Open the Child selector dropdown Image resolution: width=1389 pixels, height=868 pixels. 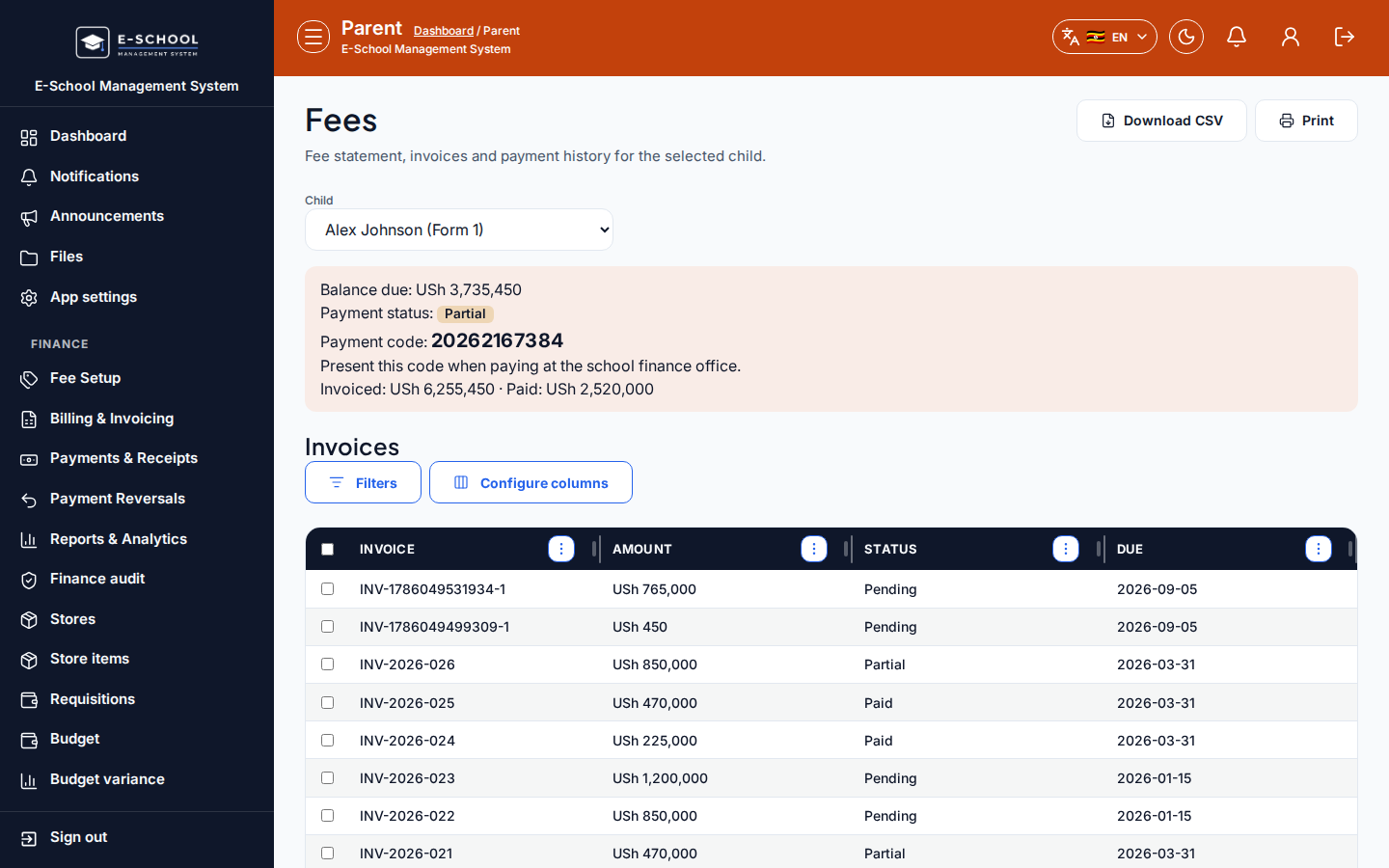(459, 230)
